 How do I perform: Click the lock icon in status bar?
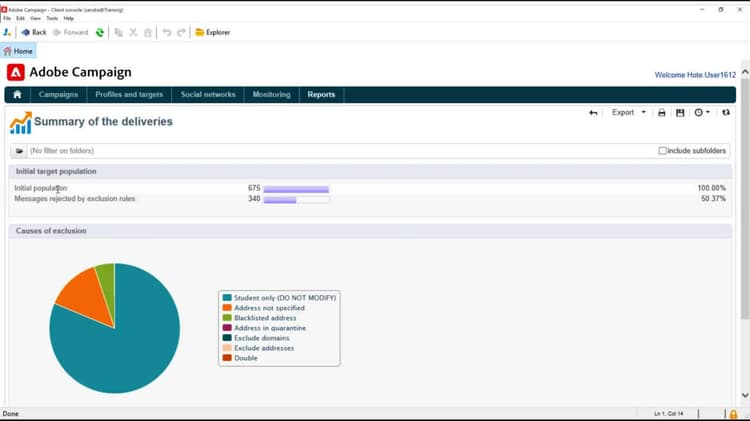733,414
